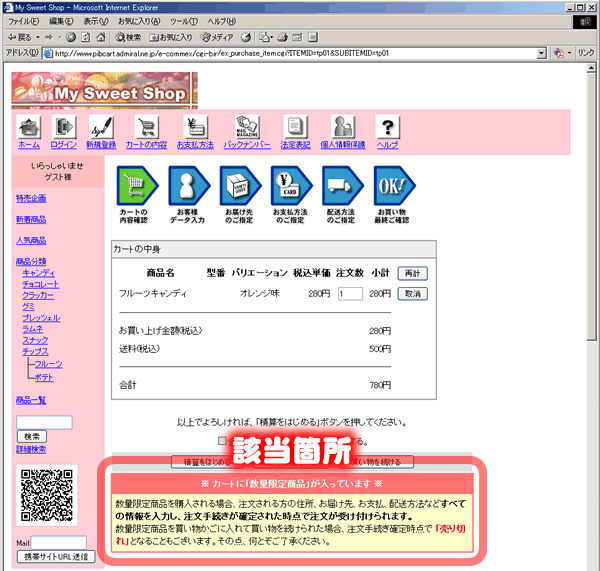Viewport: 600px width, 571px height.
Task: Click the Print toolbar icon
Action: [x=283, y=37]
